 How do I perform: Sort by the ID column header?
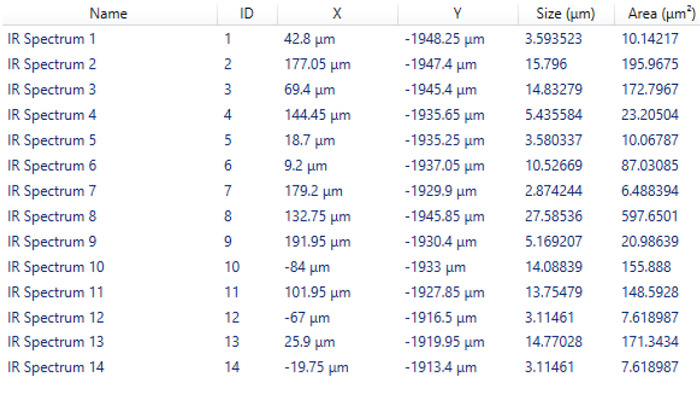tap(247, 13)
